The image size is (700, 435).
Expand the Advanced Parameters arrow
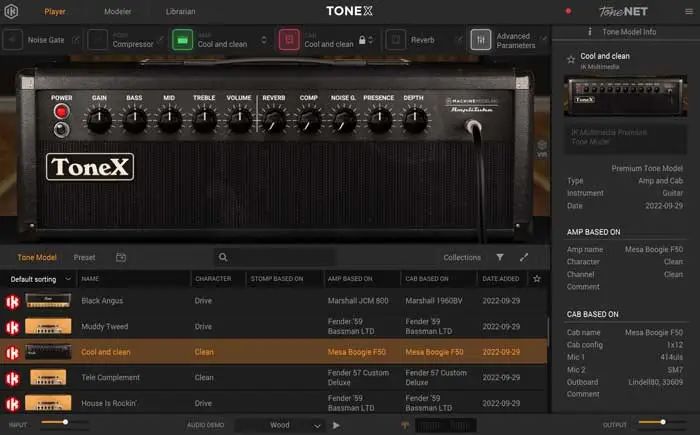pos(544,40)
